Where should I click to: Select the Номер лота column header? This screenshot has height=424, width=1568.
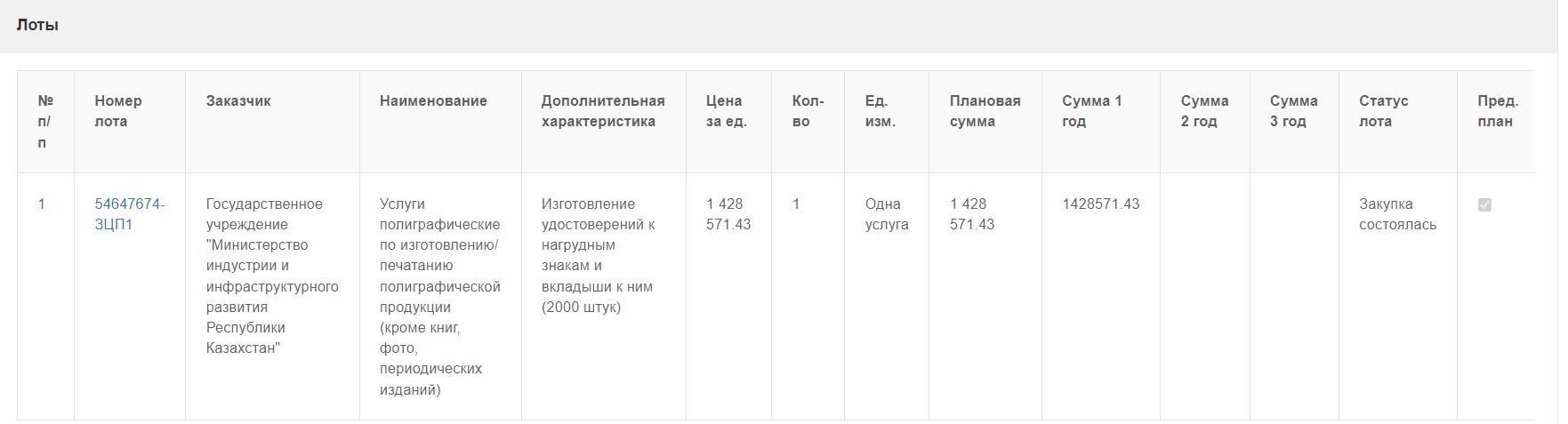tap(118, 111)
